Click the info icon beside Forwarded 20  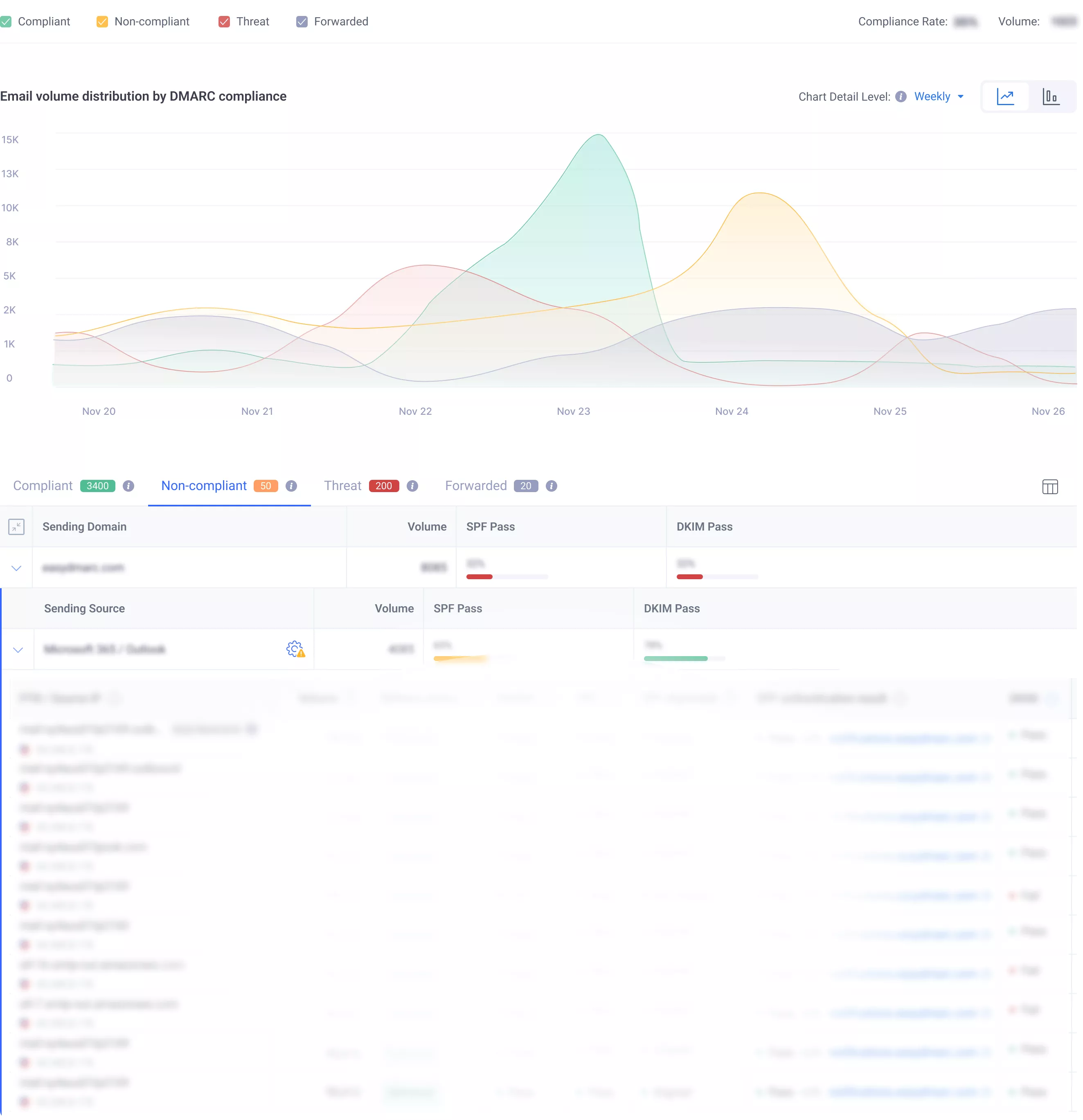552,486
